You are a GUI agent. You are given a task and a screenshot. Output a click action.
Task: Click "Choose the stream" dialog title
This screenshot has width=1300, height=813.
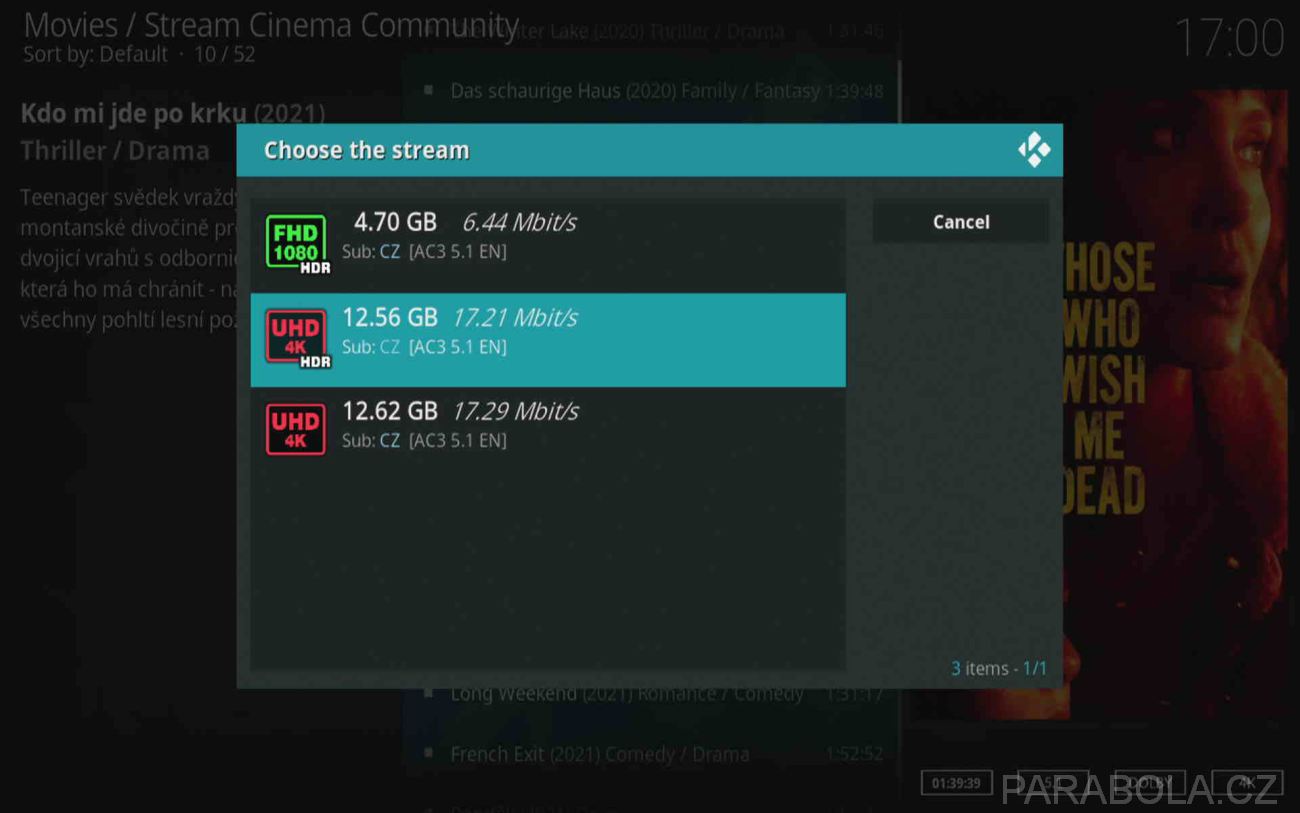coord(366,150)
